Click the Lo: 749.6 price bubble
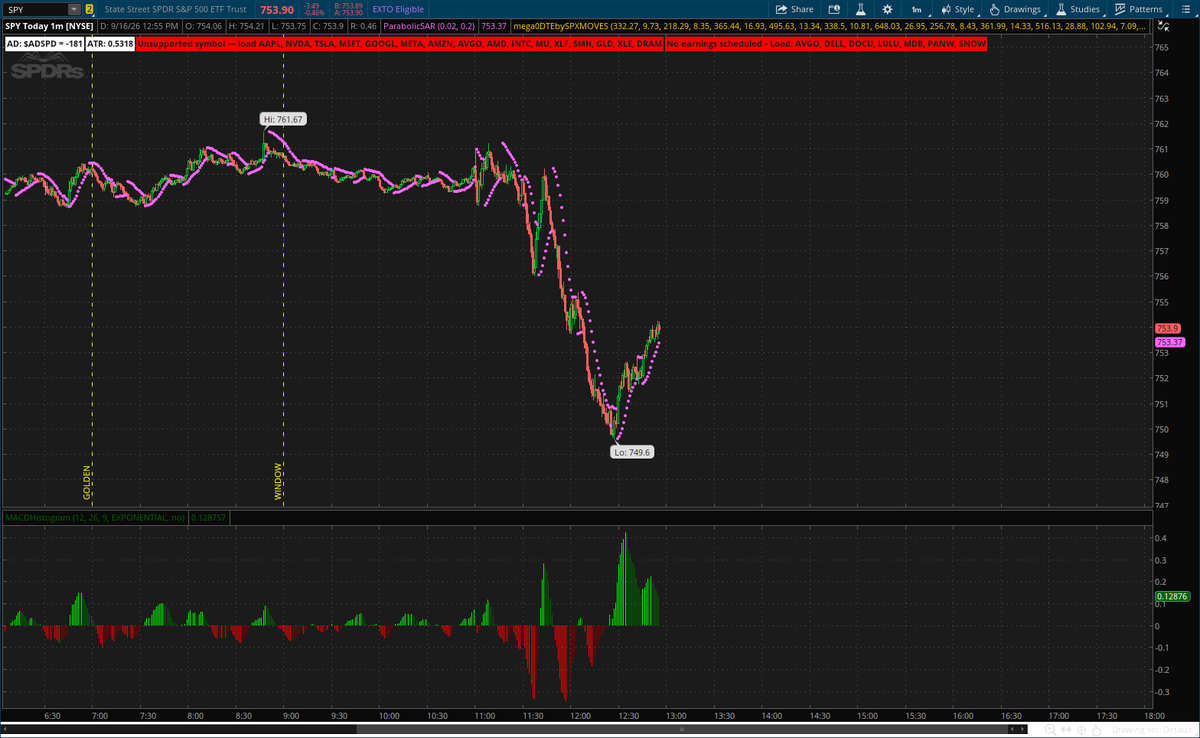The width and height of the screenshot is (1200, 738). coord(632,452)
